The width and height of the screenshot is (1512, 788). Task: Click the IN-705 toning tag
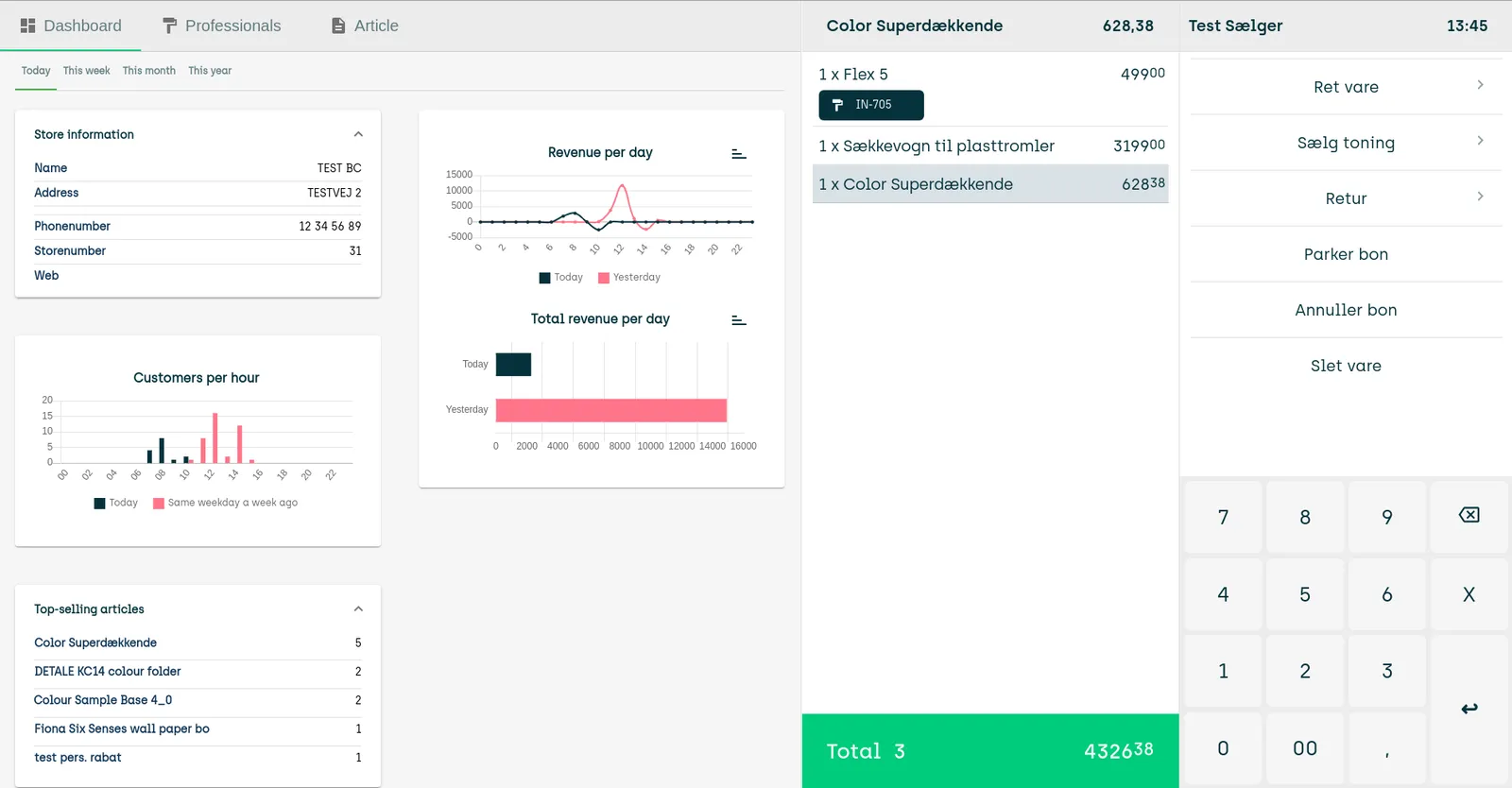(x=871, y=105)
